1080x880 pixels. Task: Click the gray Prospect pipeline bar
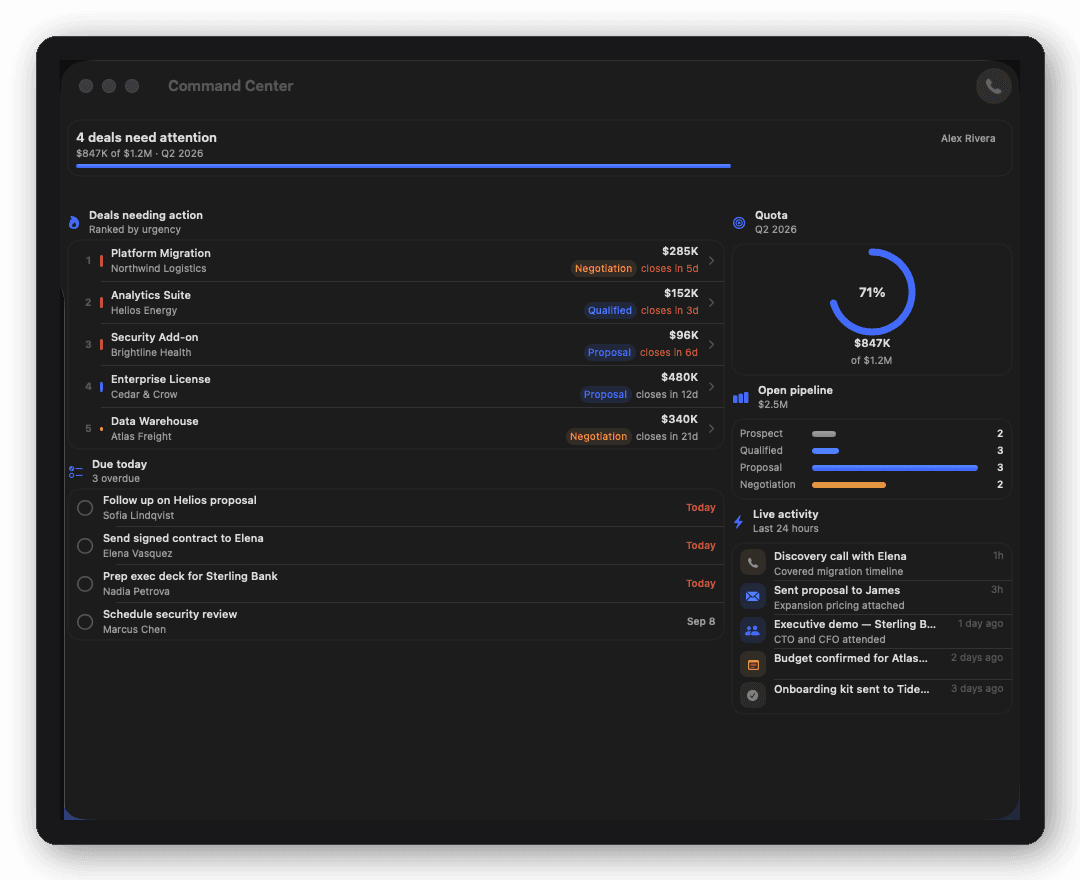coord(824,434)
